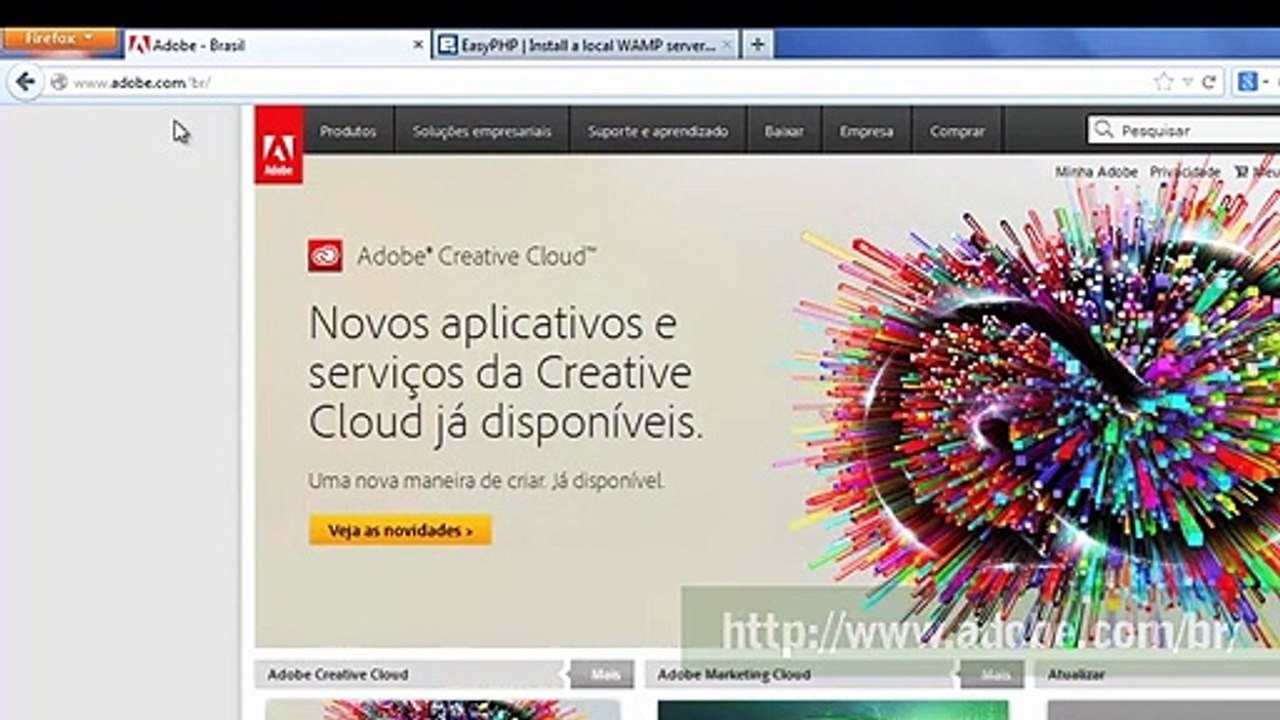1280x720 pixels.
Task: Close the EasyPHP tab
Action: coord(726,45)
